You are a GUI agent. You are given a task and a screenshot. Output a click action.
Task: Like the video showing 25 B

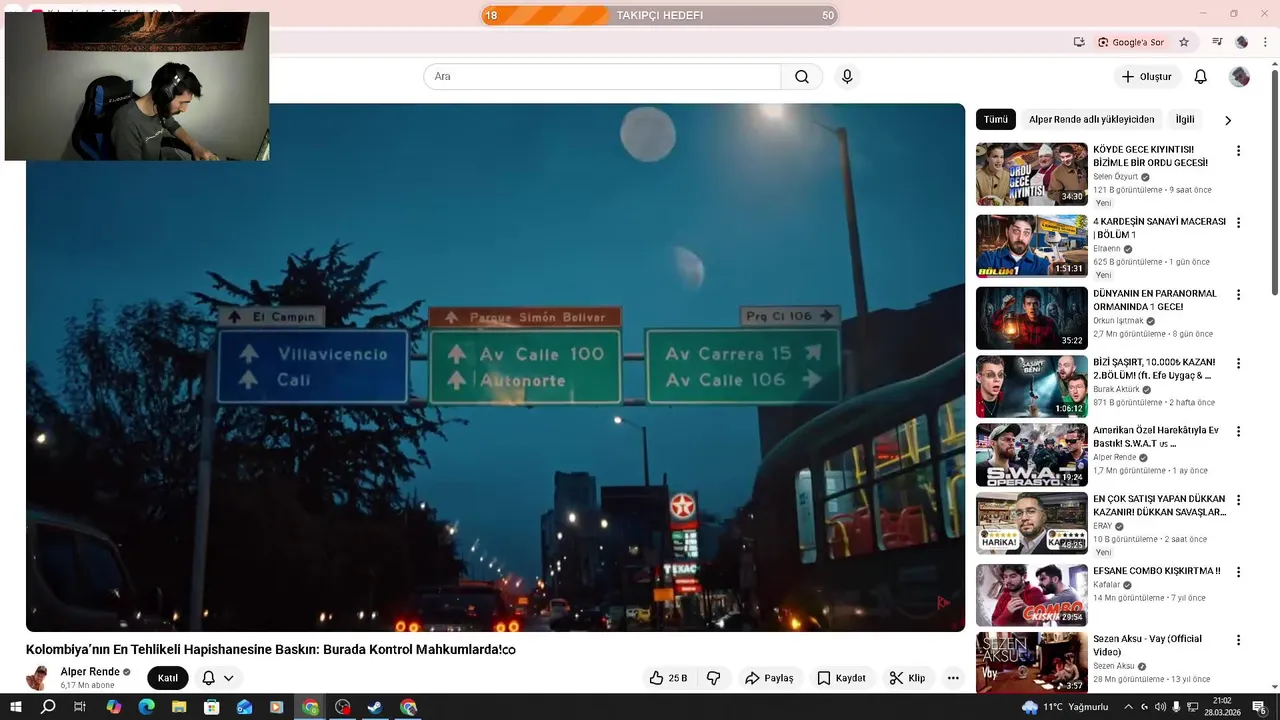[668, 678]
